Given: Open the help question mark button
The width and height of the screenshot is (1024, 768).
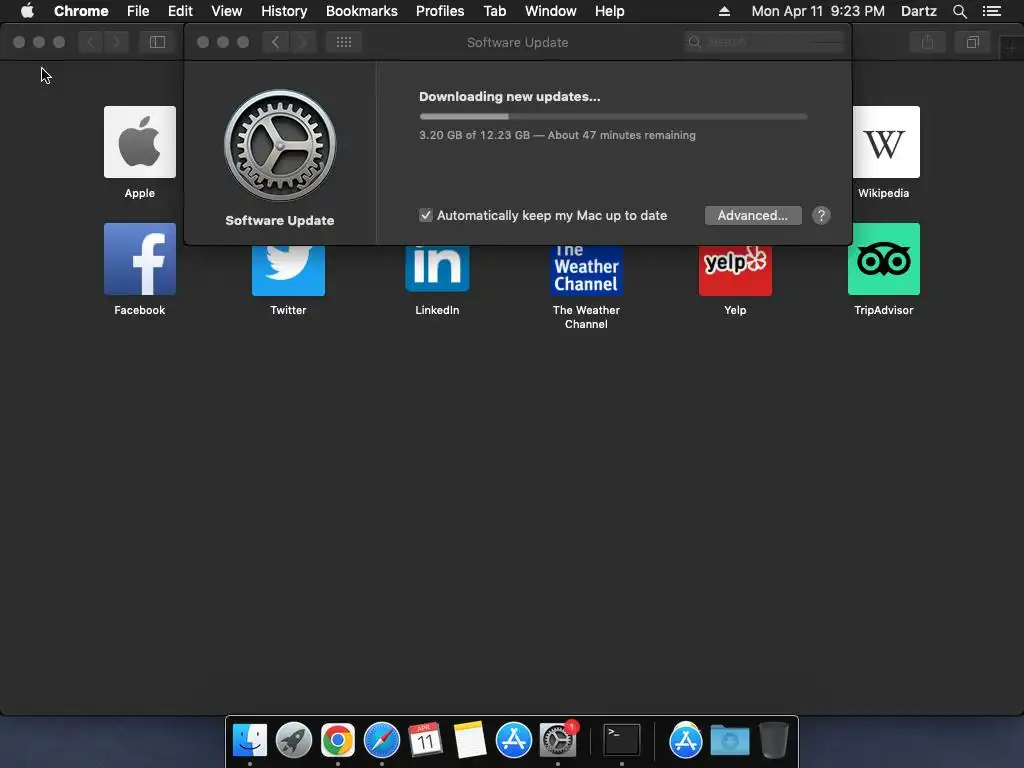Looking at the screenshot, I should (x=821, y=216).
